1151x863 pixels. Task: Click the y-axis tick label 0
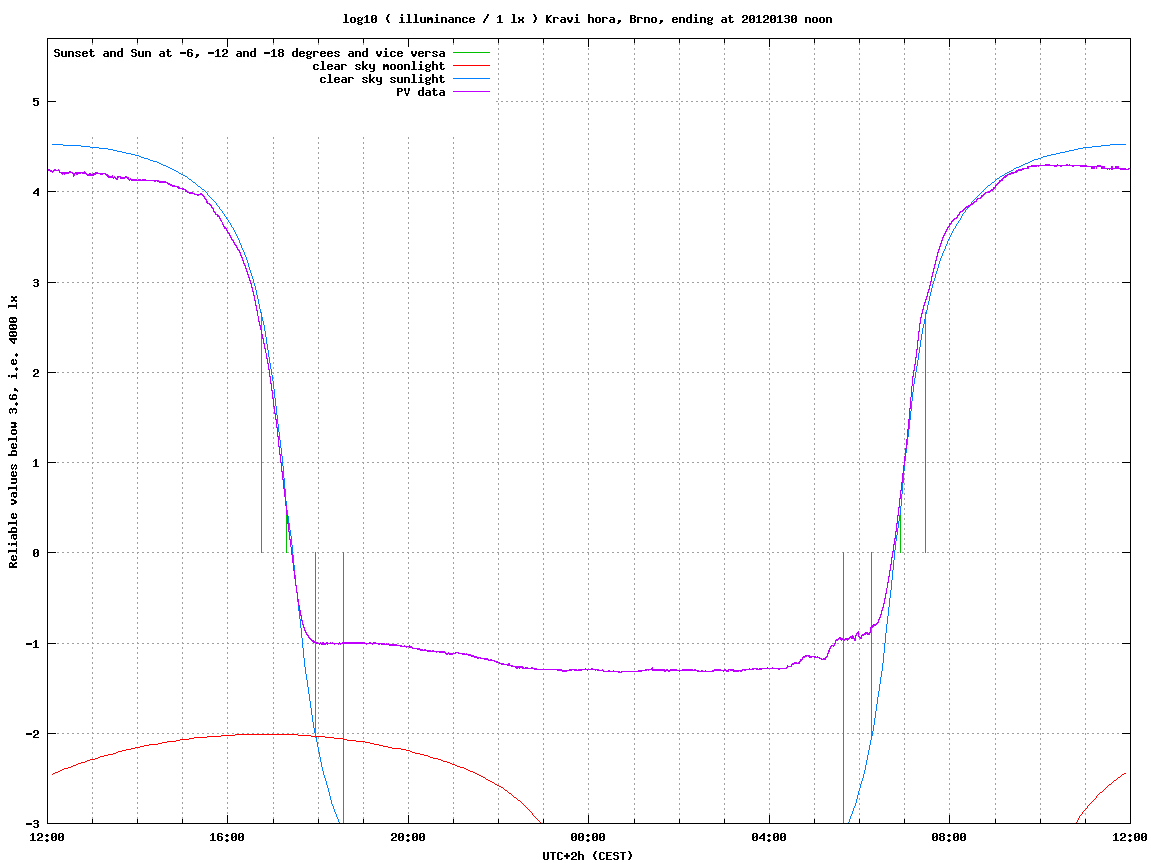coord(35,553)
